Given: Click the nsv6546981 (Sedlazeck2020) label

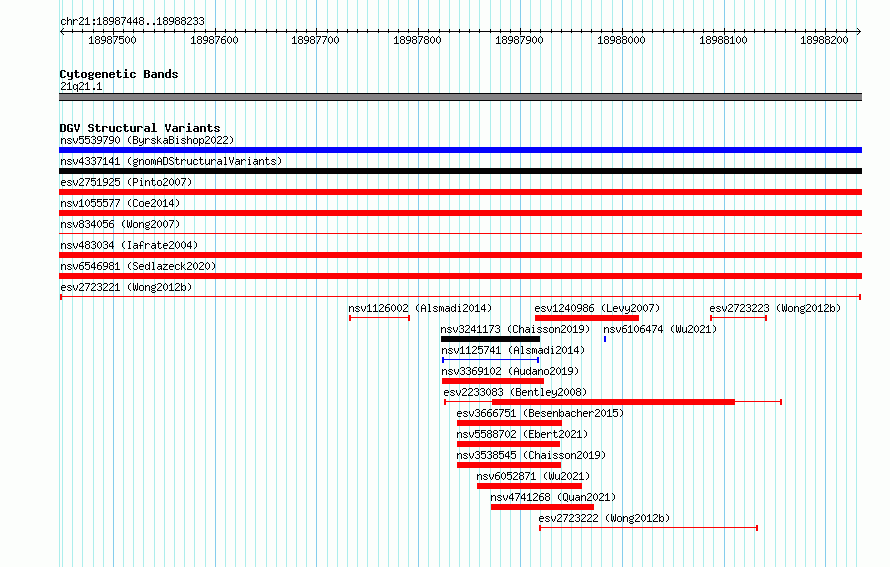Looking at the screenshot, I should point(138,266).
